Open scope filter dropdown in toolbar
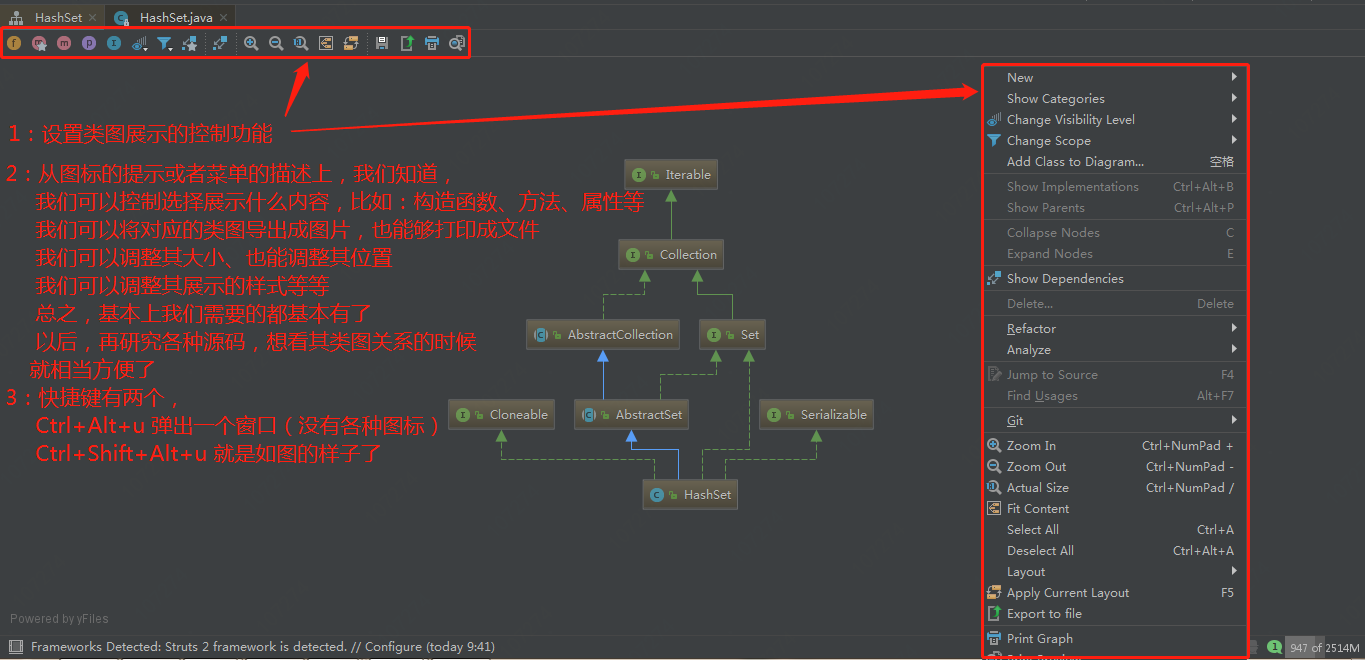 (x=165, y=43)
